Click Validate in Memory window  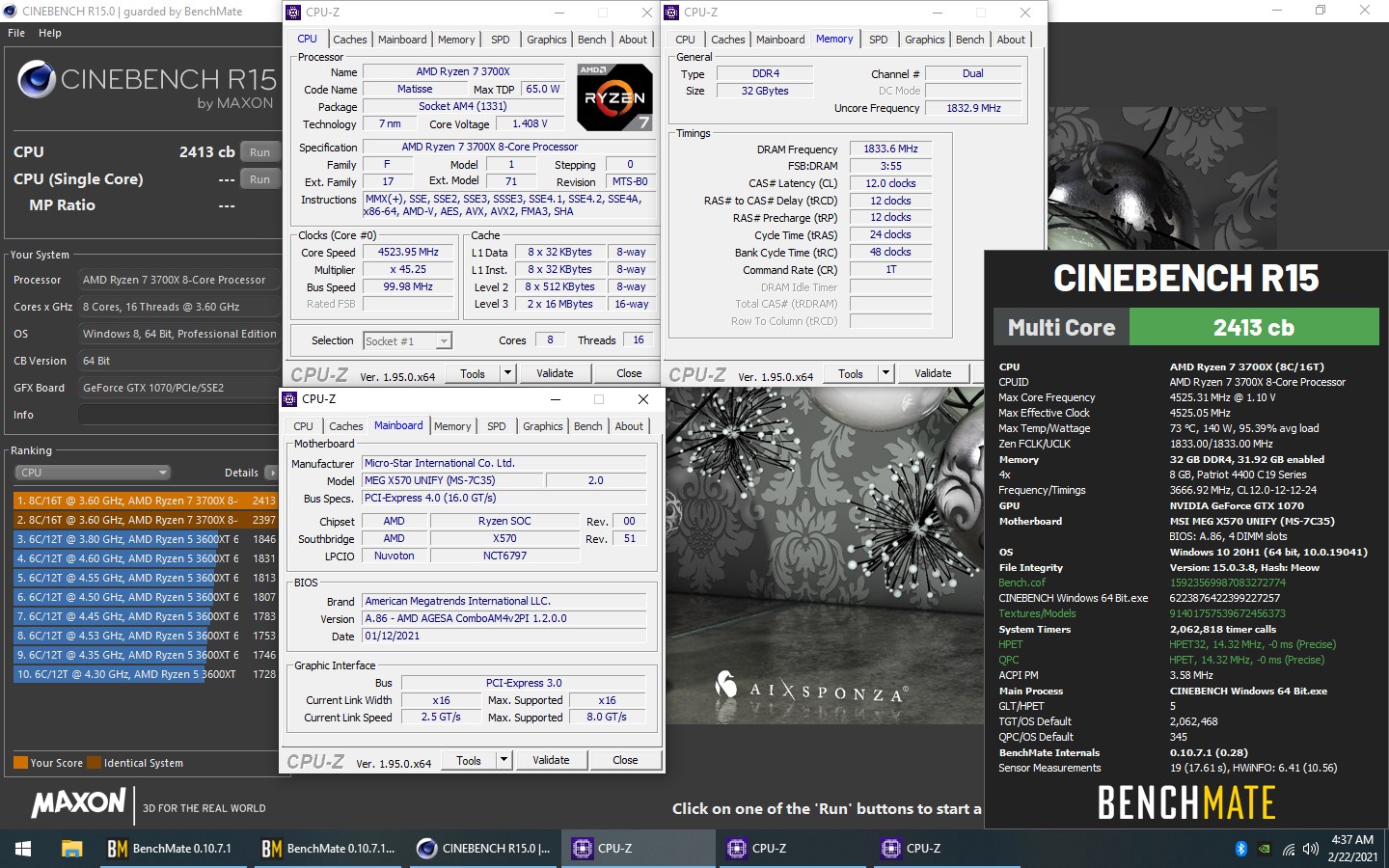pyautogui.click(x=933, y=373)
